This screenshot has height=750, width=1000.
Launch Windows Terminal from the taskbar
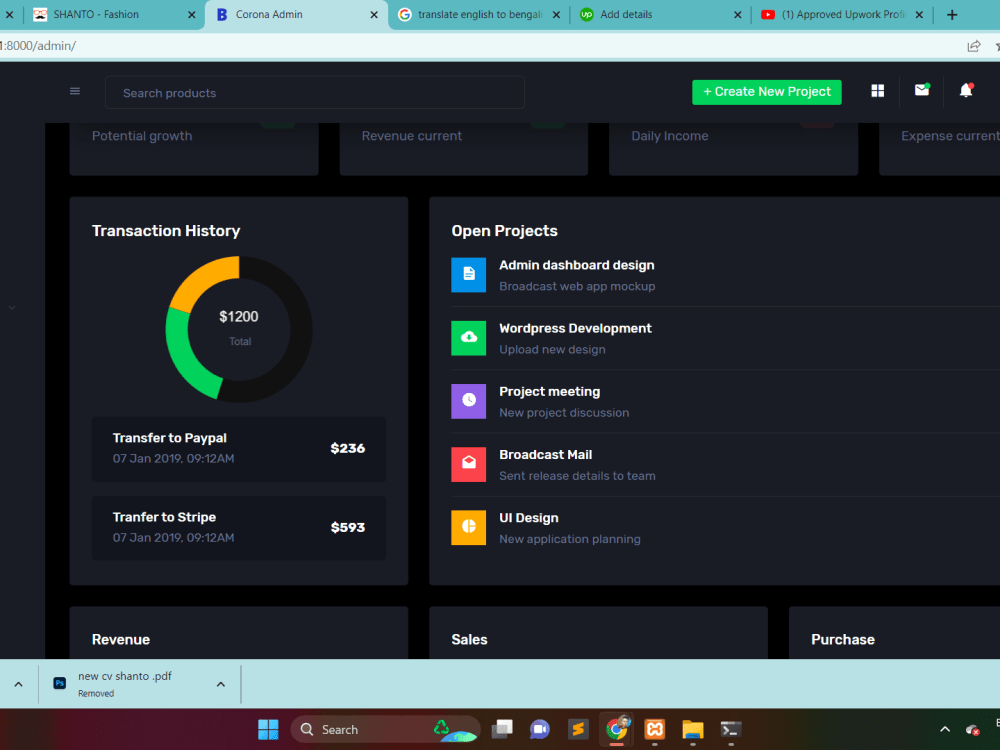[730, 729]
